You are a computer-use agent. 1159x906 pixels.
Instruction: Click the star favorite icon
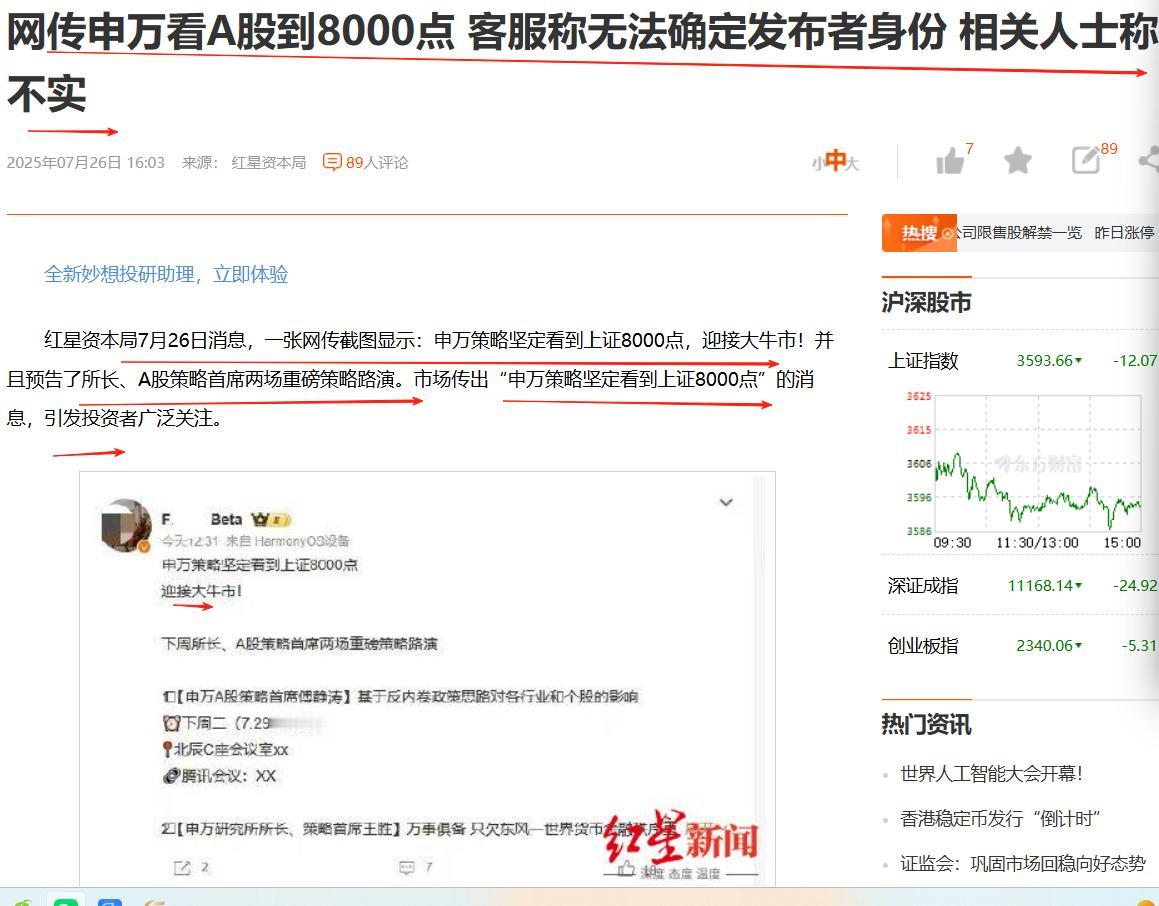point(1017,160)
